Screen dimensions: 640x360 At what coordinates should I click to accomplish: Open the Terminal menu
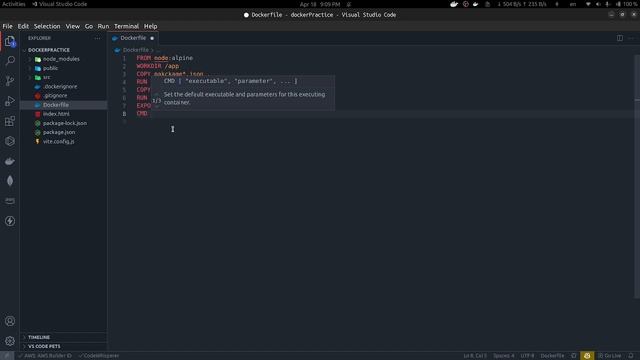coord(127,26)
